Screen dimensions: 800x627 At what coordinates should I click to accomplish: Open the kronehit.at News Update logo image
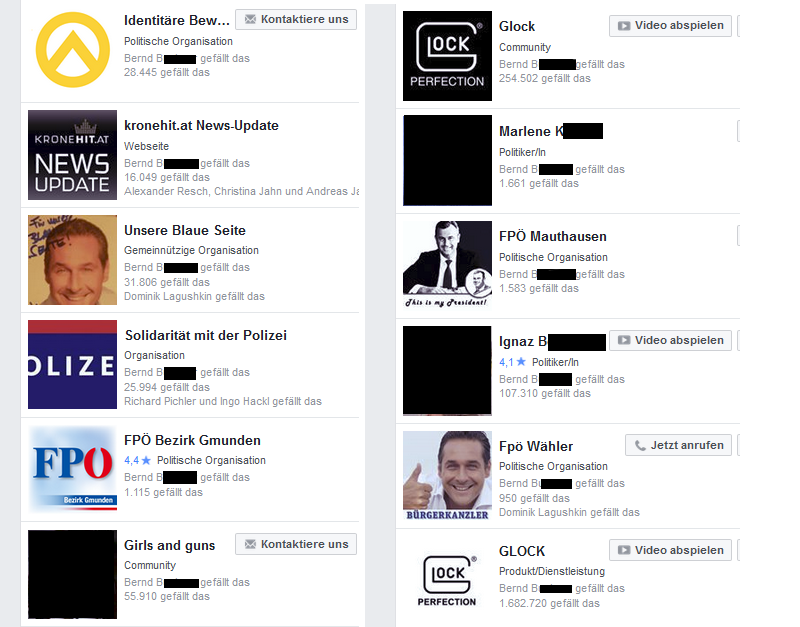coord(72,155)
